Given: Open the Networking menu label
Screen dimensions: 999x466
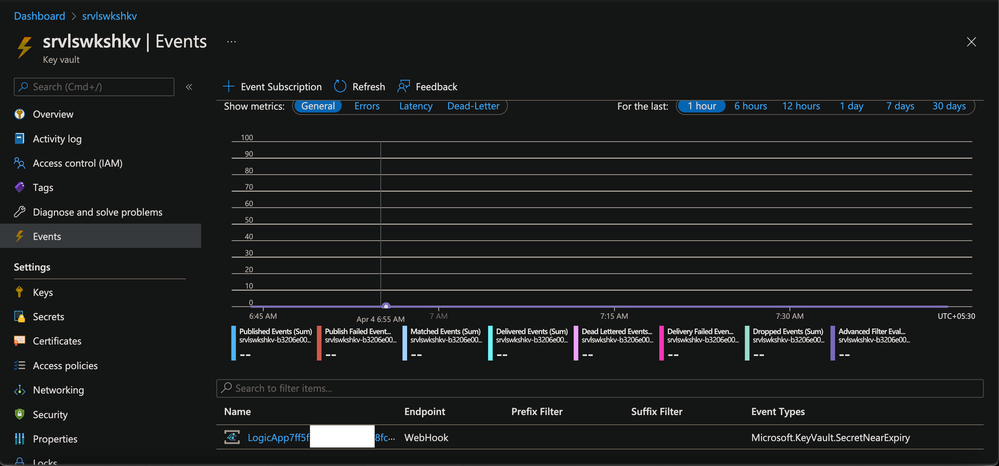Looking at the screenshot, I should point(58,390).
